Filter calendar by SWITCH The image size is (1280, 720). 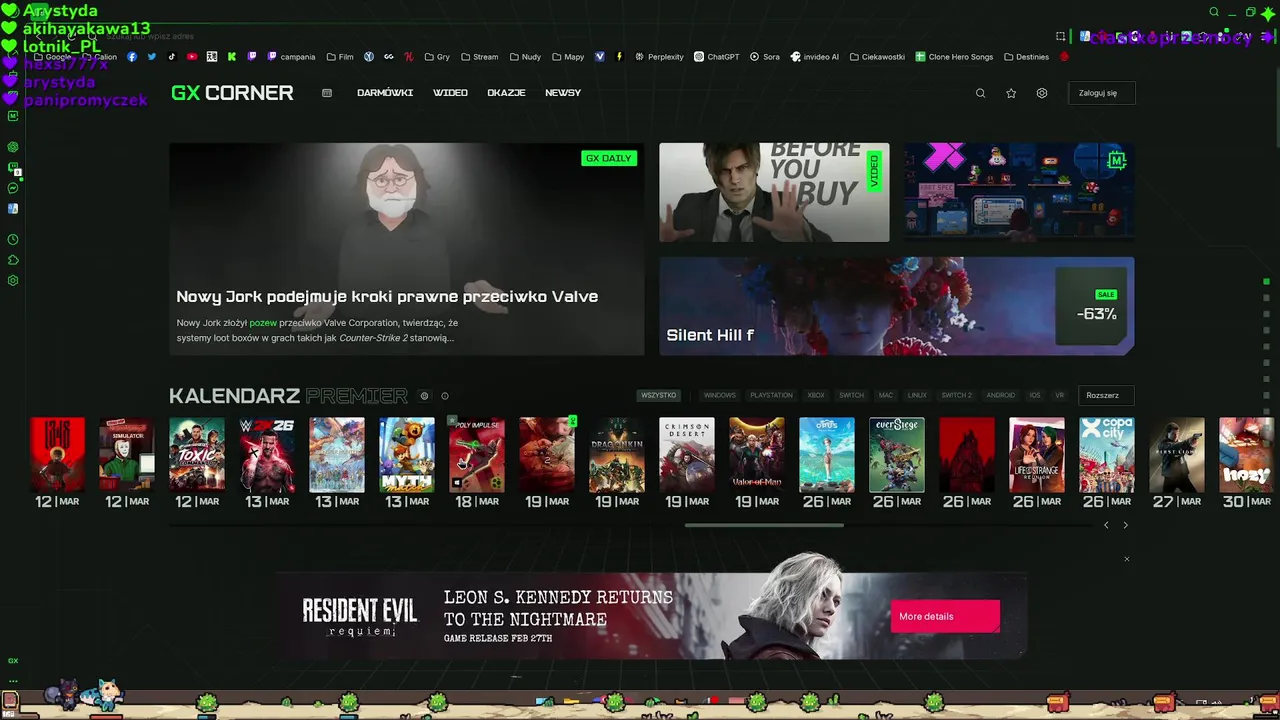point(851,395)
